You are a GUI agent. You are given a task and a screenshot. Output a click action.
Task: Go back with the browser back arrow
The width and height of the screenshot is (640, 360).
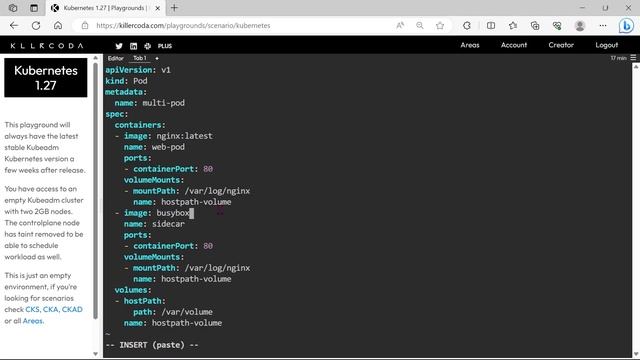14,25
